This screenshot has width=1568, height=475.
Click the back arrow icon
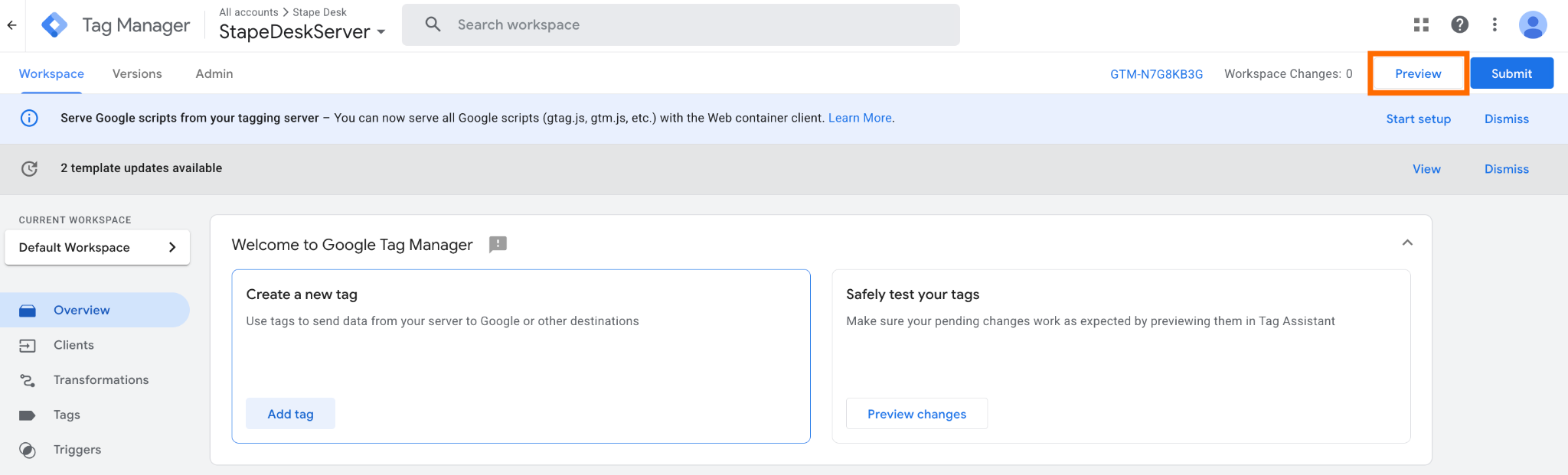(11, 25)
